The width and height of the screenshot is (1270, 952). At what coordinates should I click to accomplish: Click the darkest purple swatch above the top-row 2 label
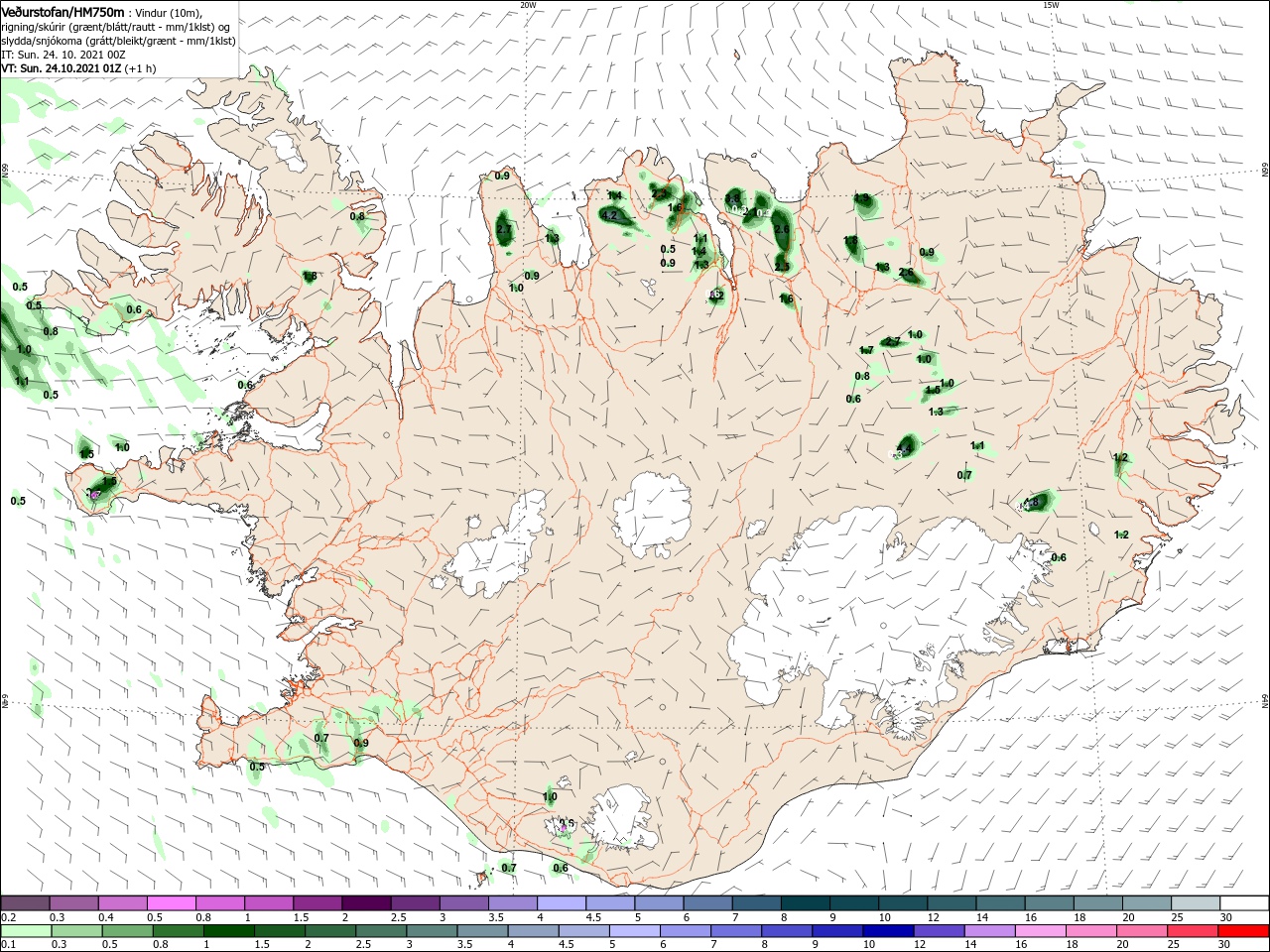366,903
